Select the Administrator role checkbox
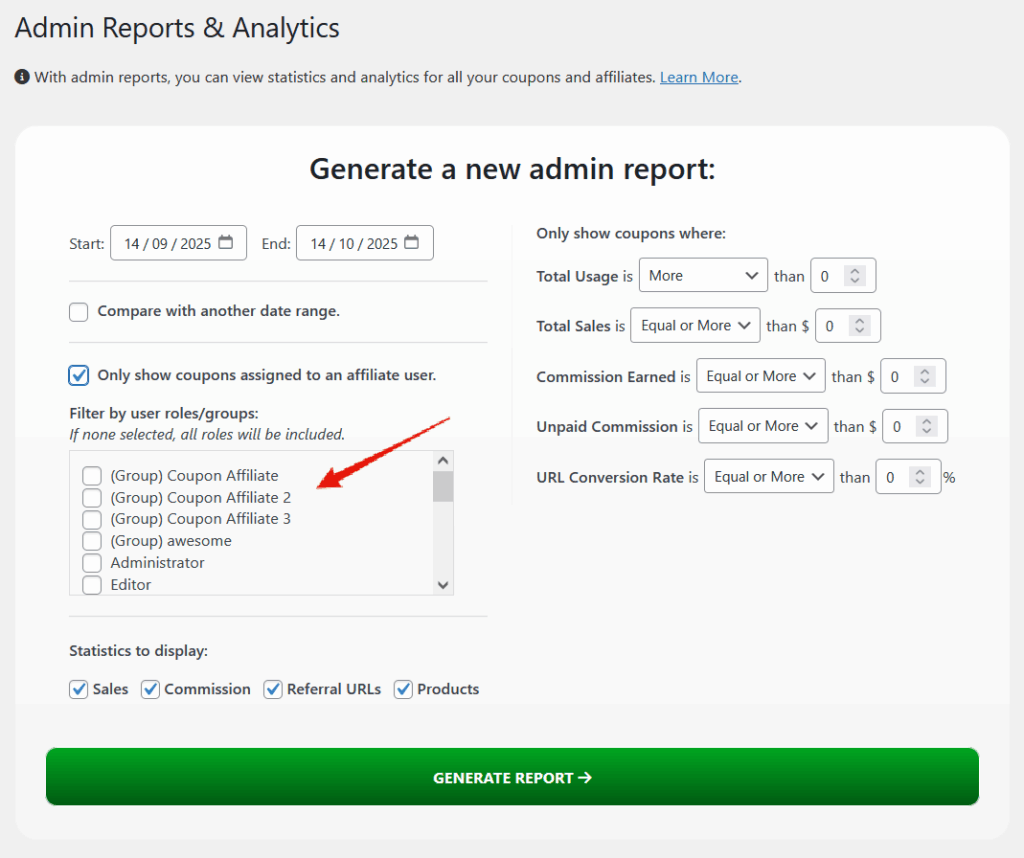The width and height of the screenshot is (1024, 858). pyautogui.click(x=92, y=563)
